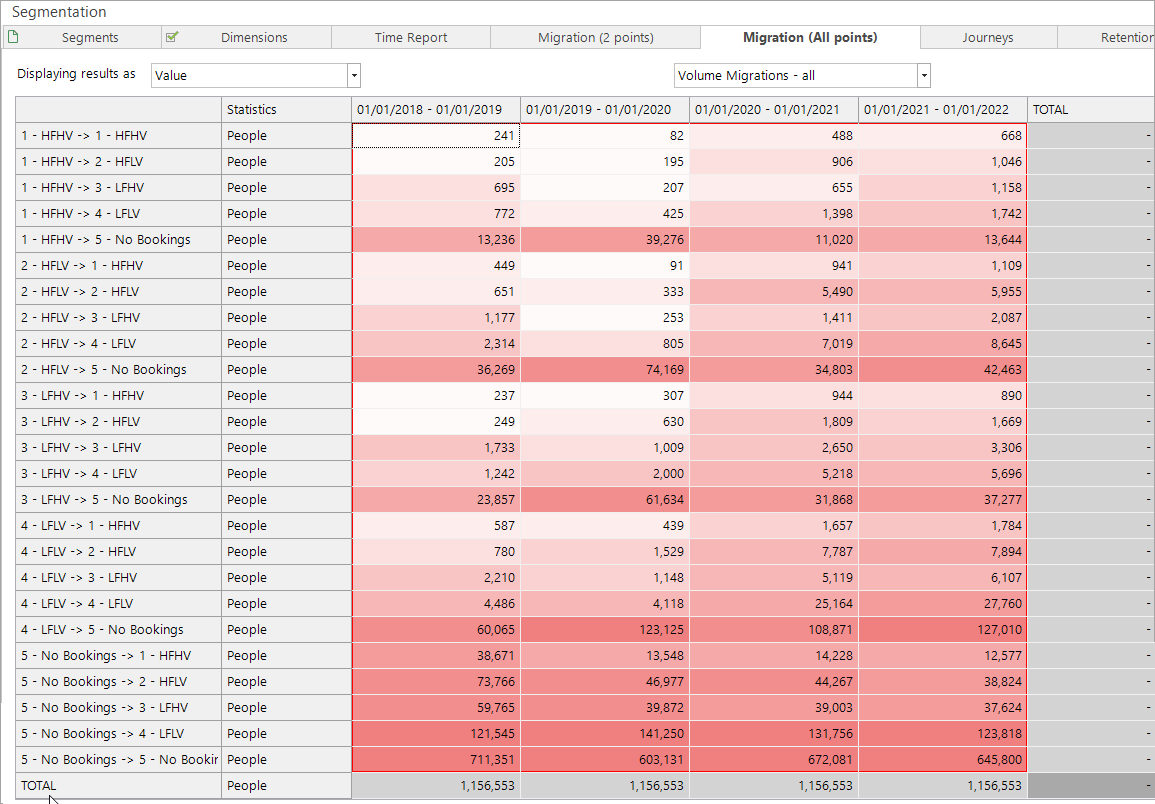The height and width of the screenshot is (804, 1155).
Task: Click the cell with value 3,306
Action: [943, 447]
